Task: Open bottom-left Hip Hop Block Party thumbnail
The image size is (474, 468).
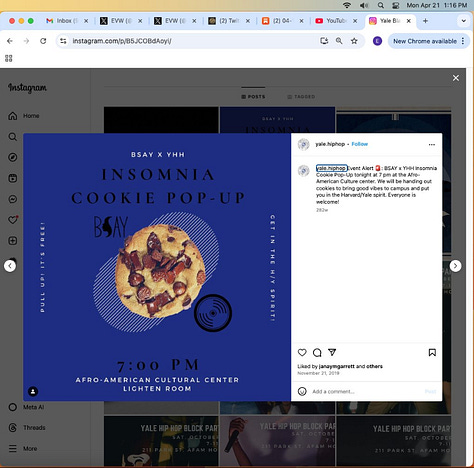Action: pyautogui.click(x=161, y=441)
